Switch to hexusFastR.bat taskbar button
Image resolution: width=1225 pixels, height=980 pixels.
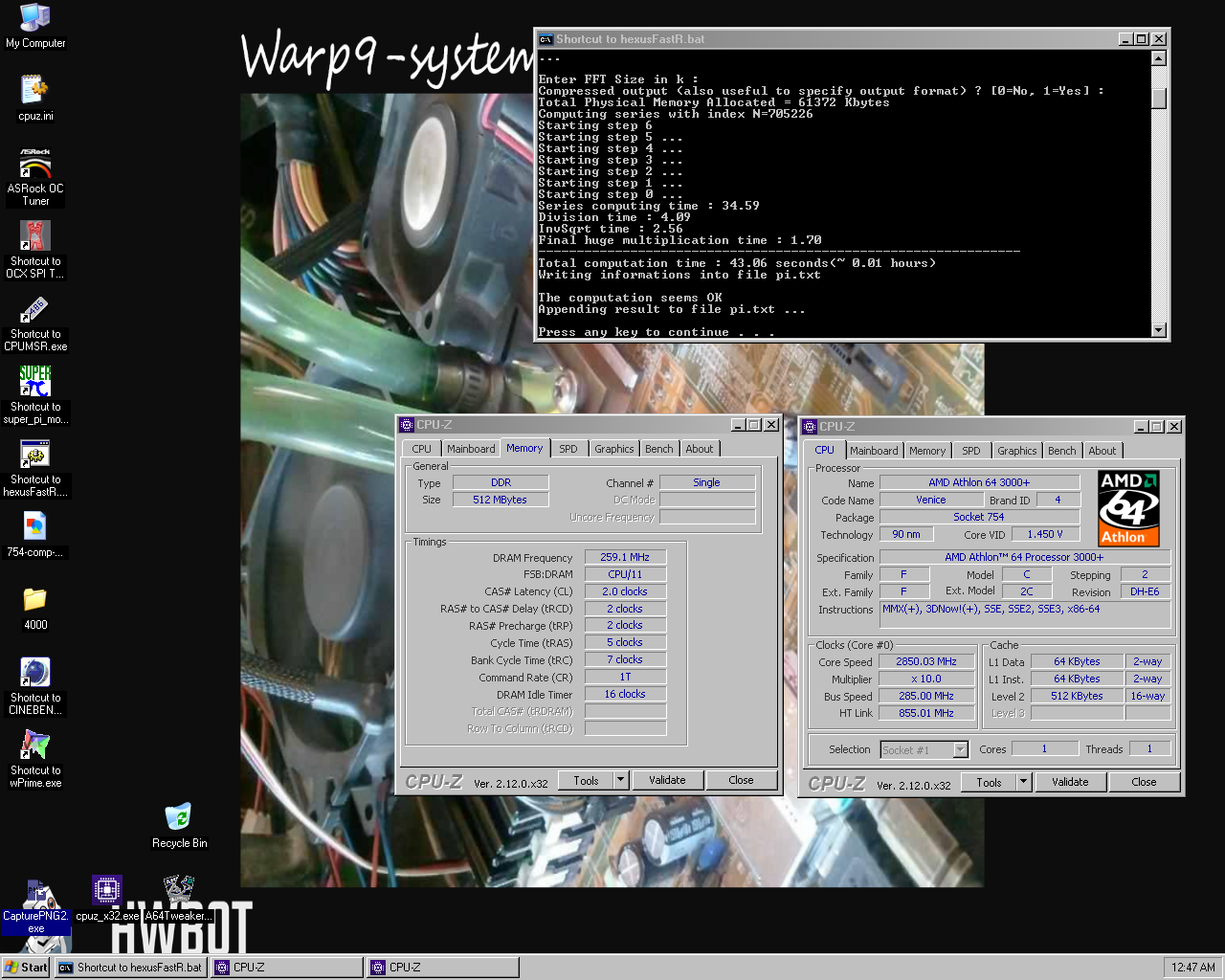click(130, 968)
